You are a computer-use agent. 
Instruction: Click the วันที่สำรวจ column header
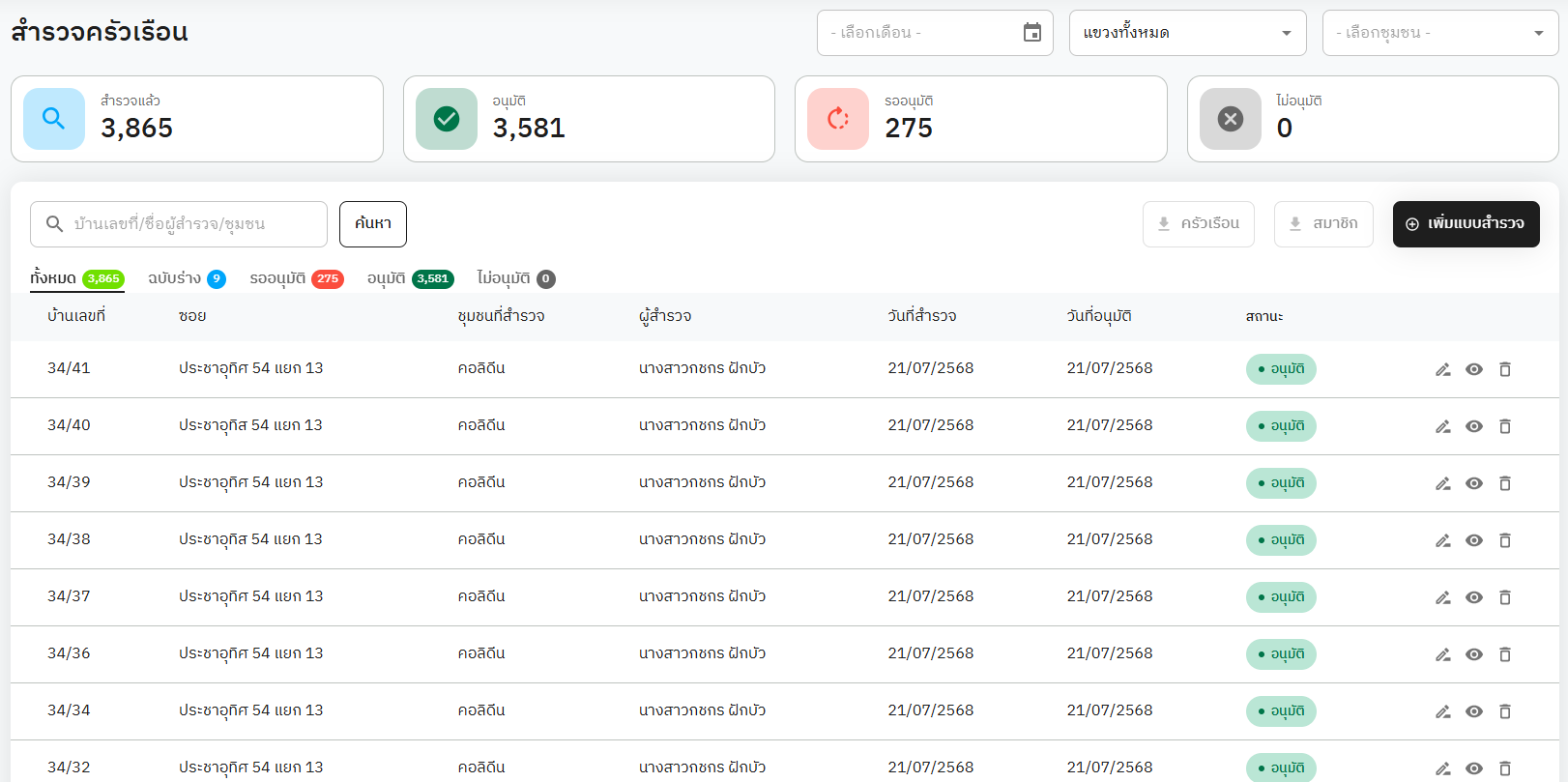[922, 316]
